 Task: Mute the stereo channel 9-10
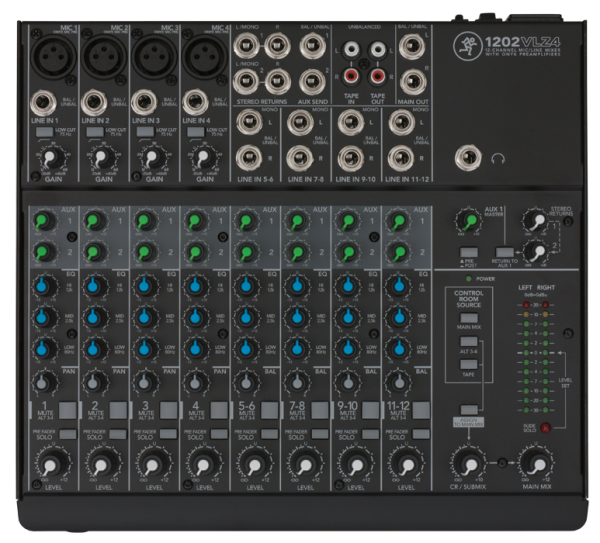pyautogui.click(x=370, y=410)
